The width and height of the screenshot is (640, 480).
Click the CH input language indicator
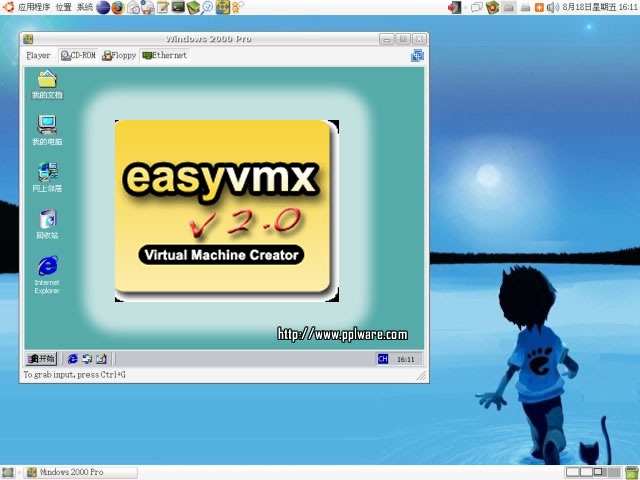click(382, 359)
